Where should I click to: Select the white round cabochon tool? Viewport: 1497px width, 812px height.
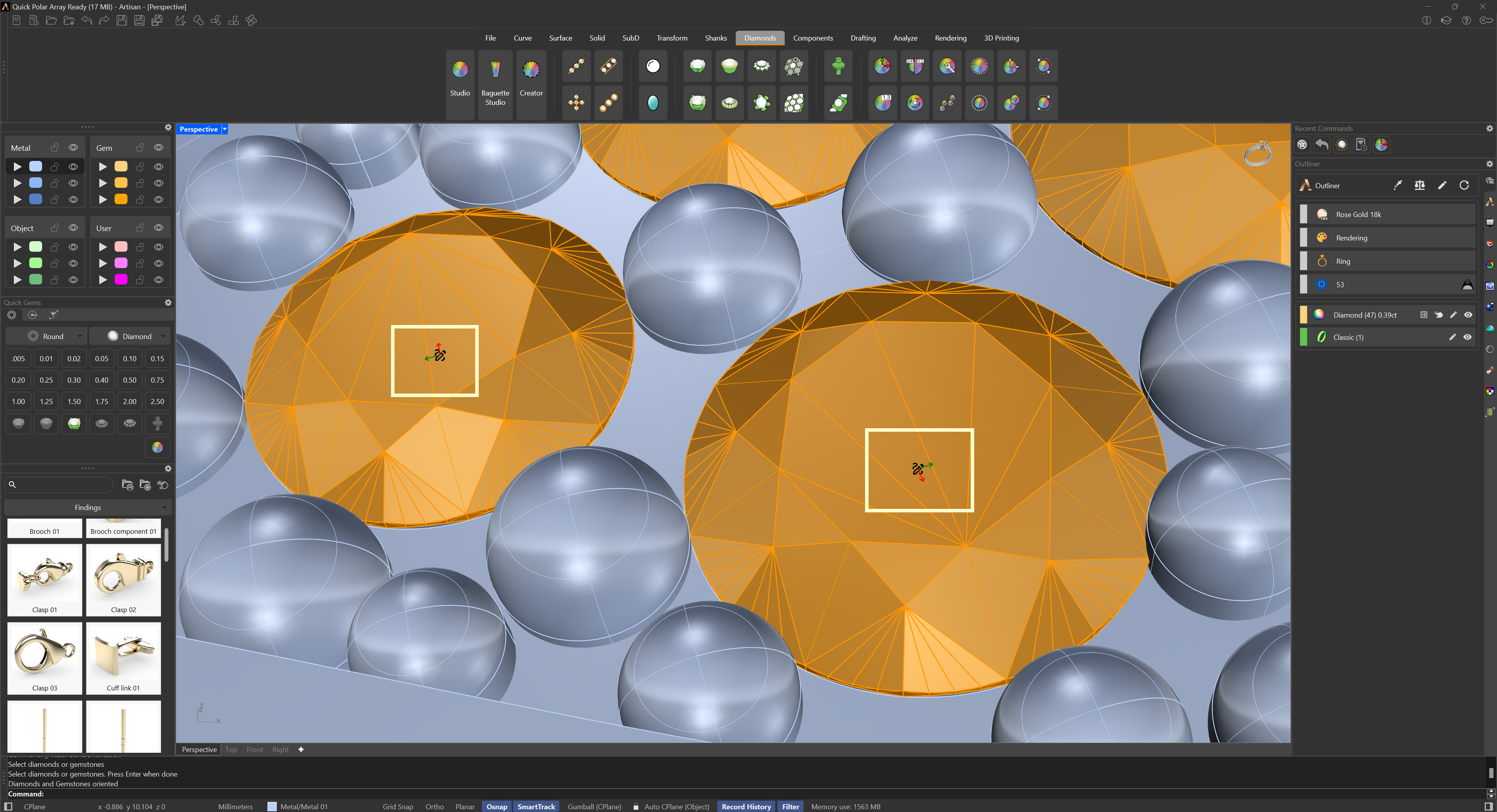coord(653,66)
